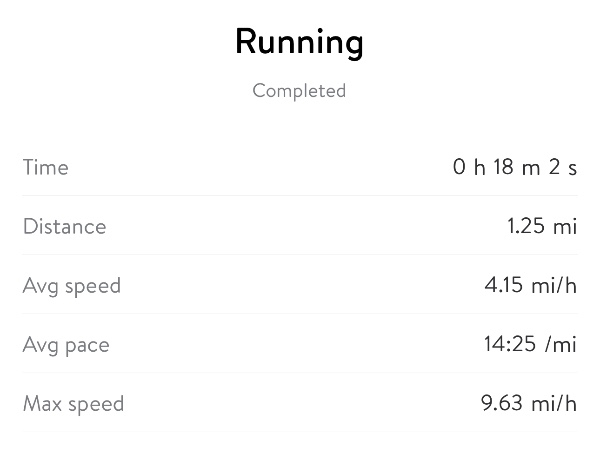Select the Completed status text

coord(299,91)
